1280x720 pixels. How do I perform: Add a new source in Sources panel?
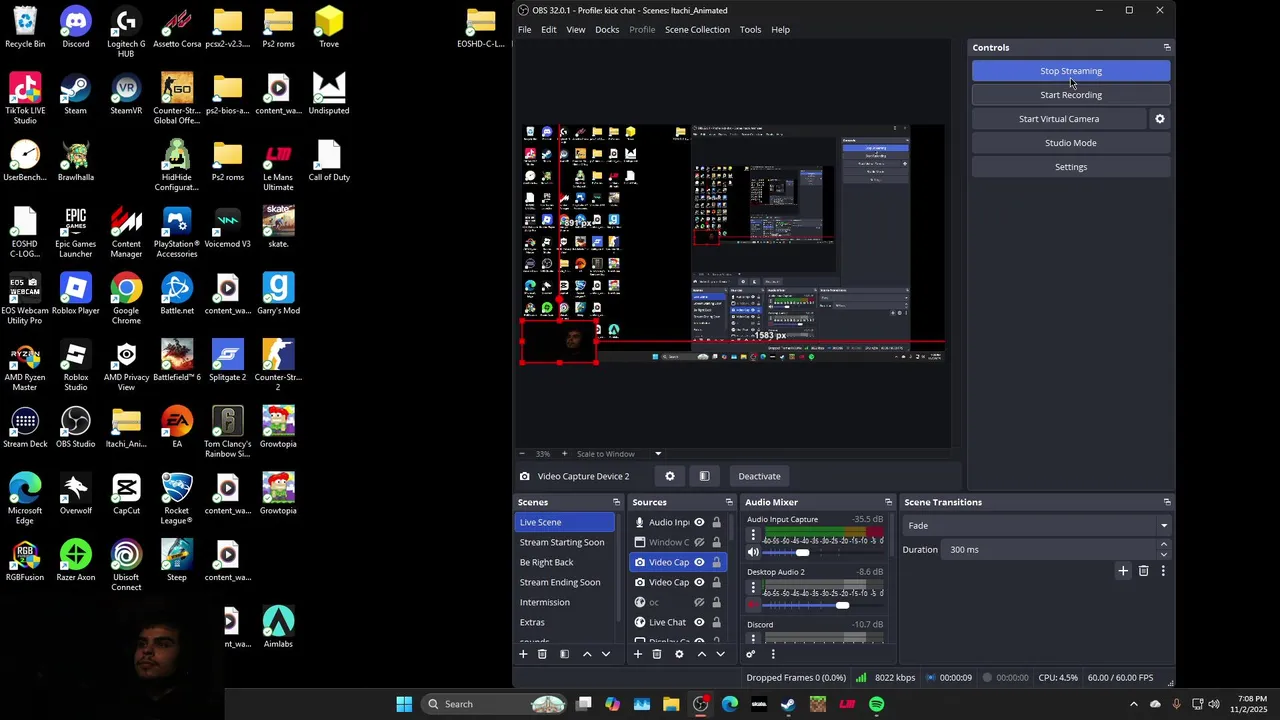pyautogui.click(x=638, y=654)
